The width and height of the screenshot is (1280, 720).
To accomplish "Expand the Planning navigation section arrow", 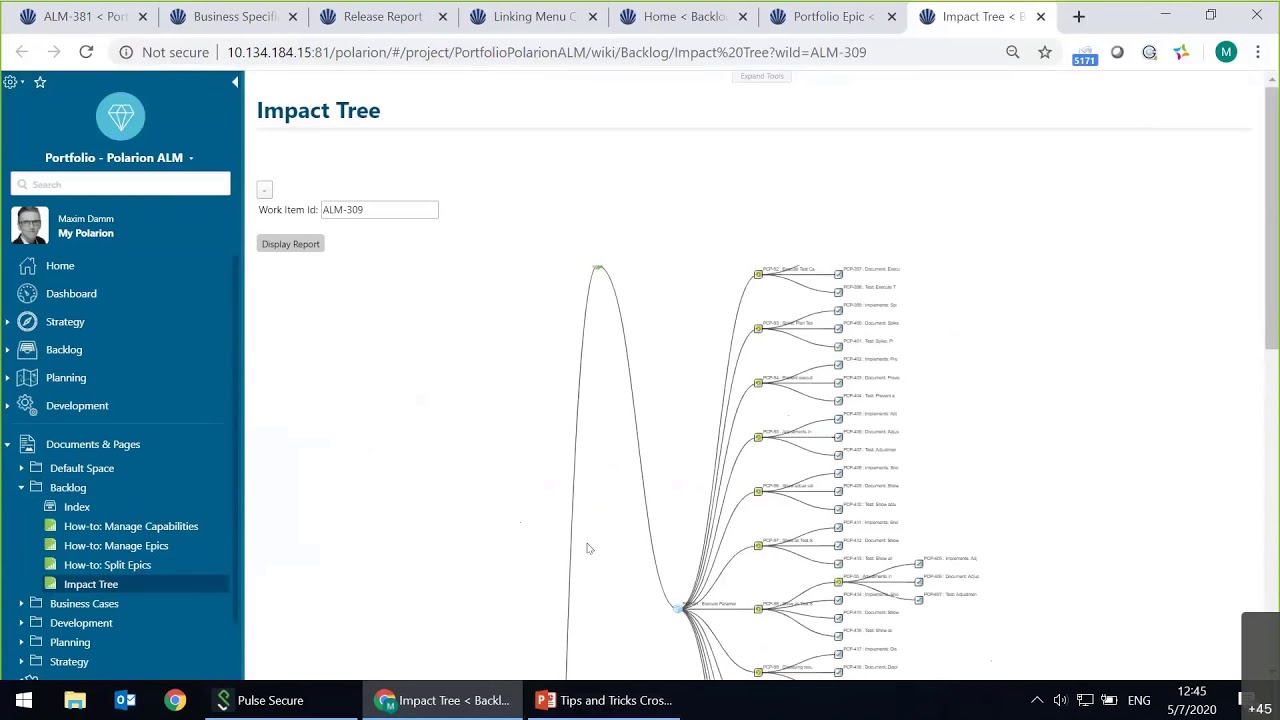I will [x=7, y=378].
